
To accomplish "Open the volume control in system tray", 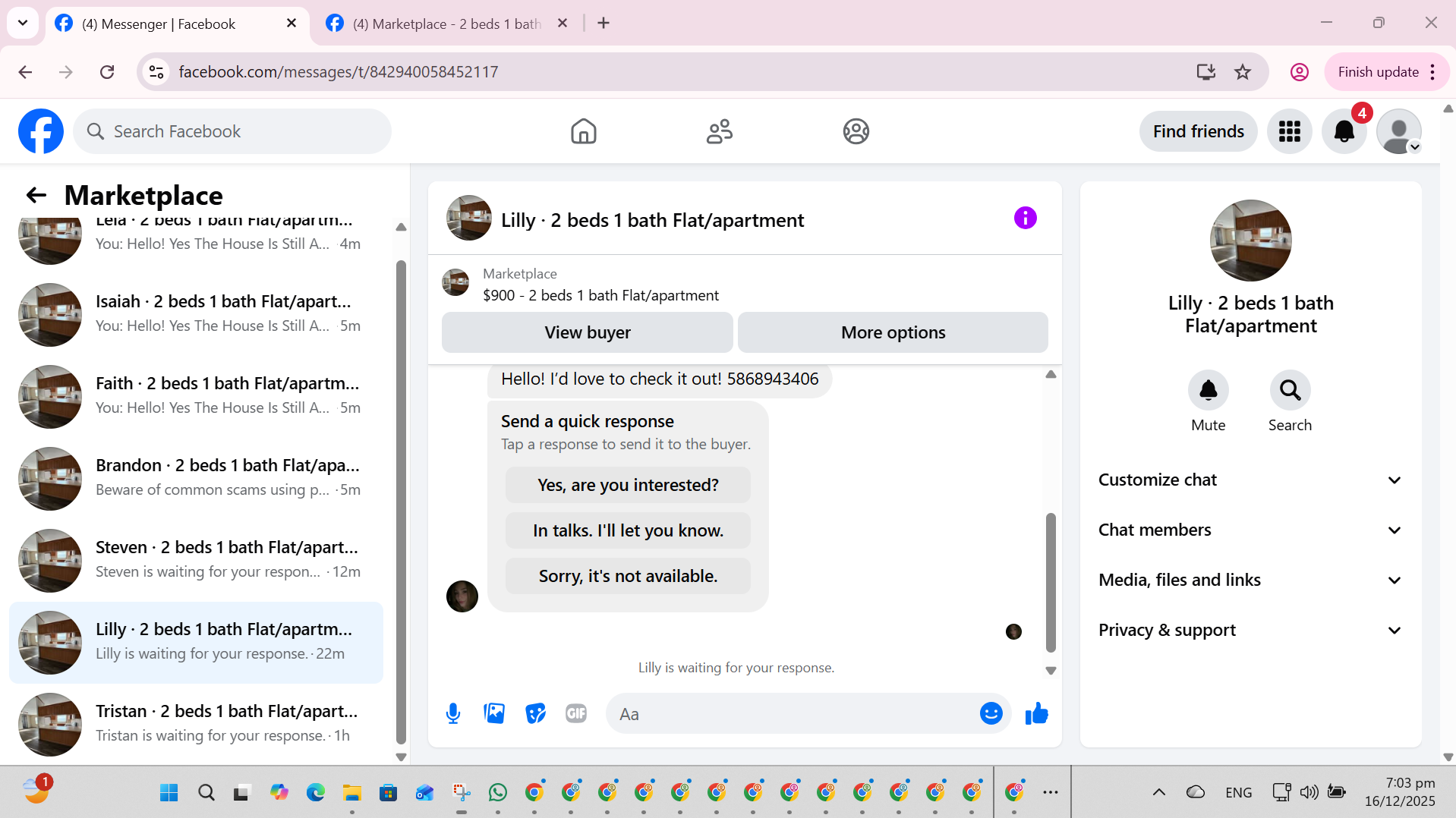I will click(x=1309, y=792).
